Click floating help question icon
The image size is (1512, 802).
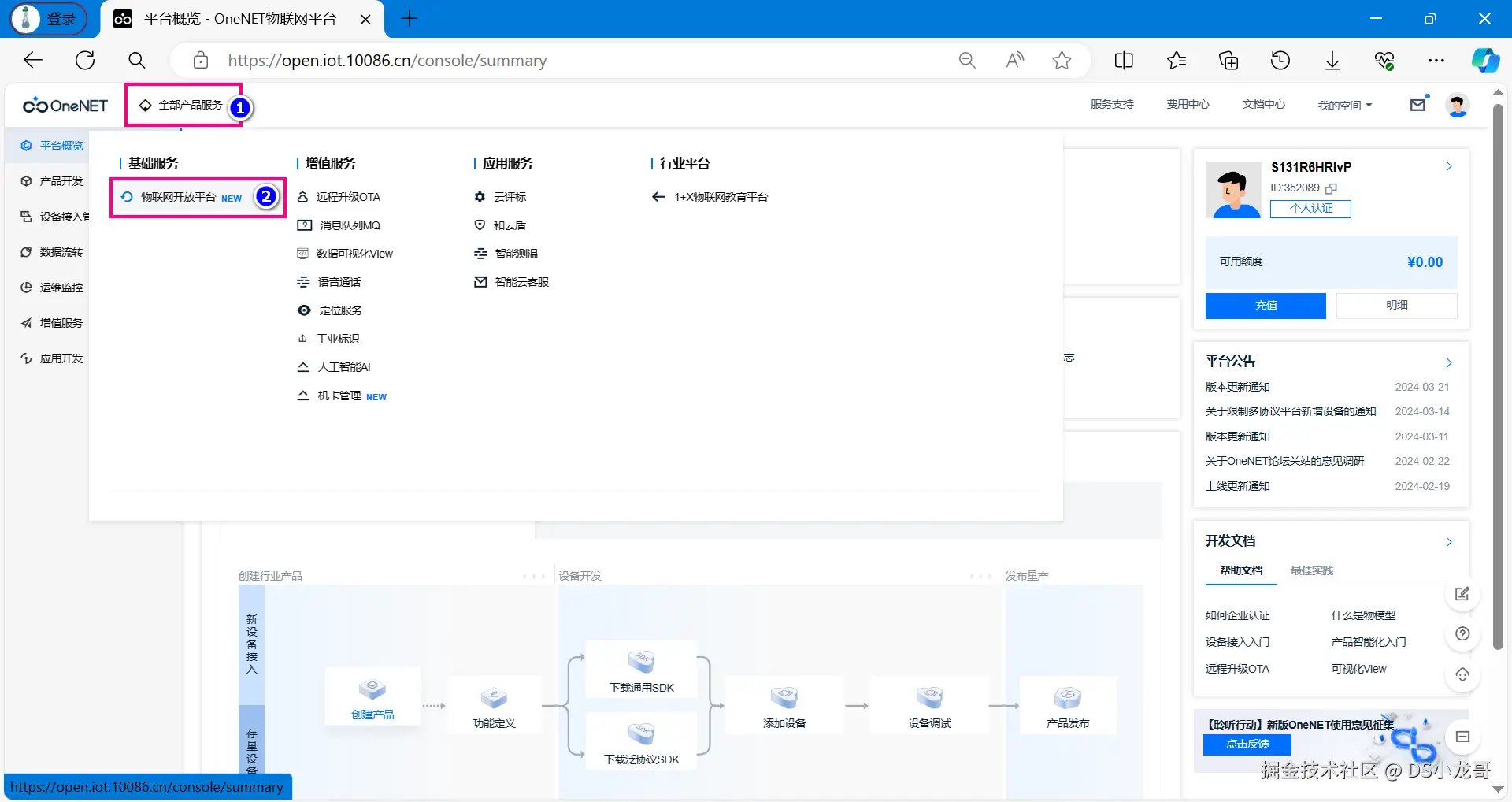point(1462,634)
